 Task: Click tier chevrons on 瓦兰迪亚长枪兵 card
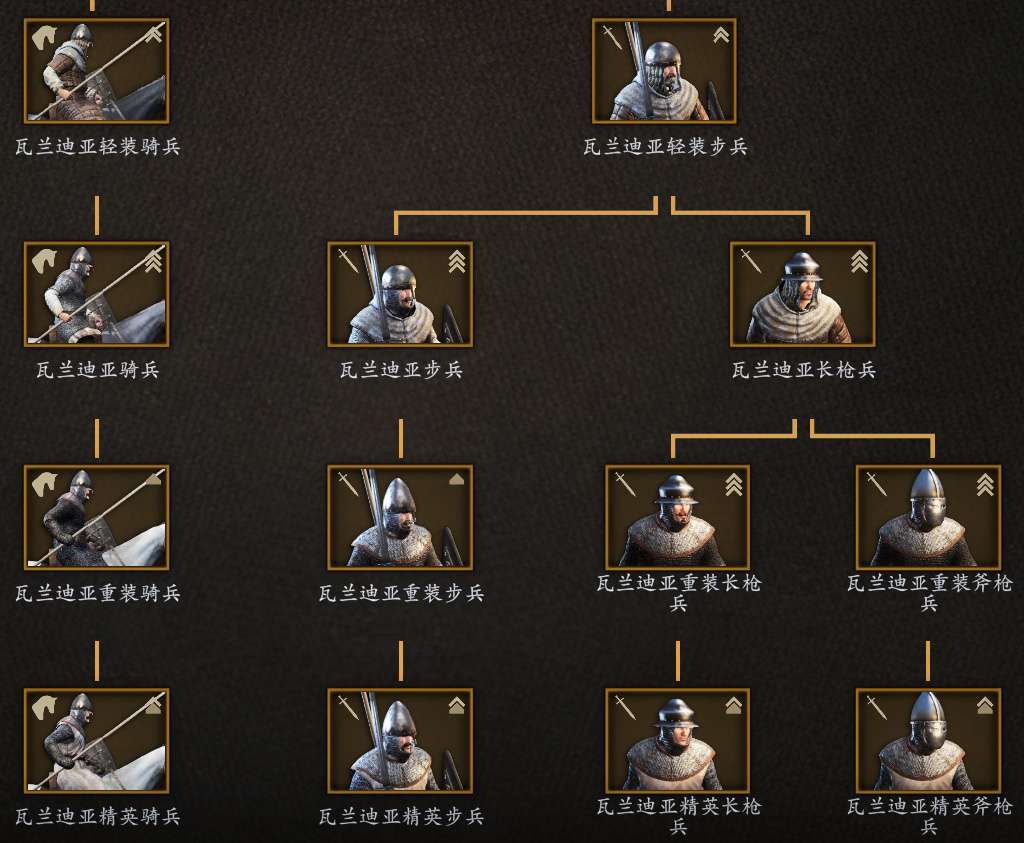[x=859, y=261]
